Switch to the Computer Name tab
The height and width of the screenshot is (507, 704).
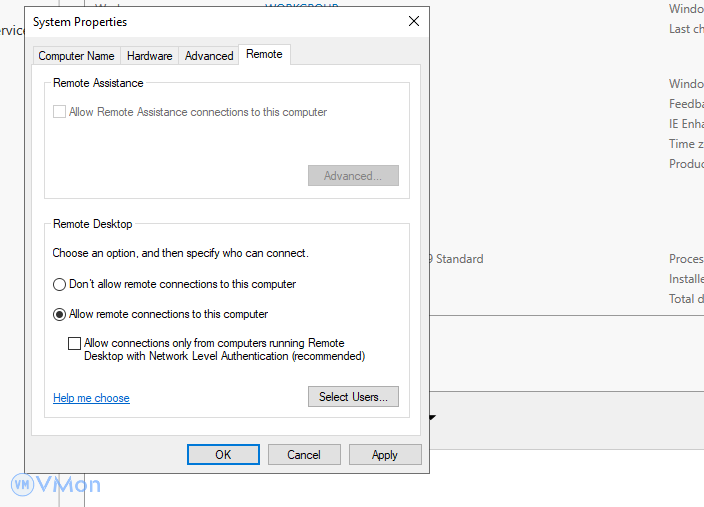pos(76,56)
